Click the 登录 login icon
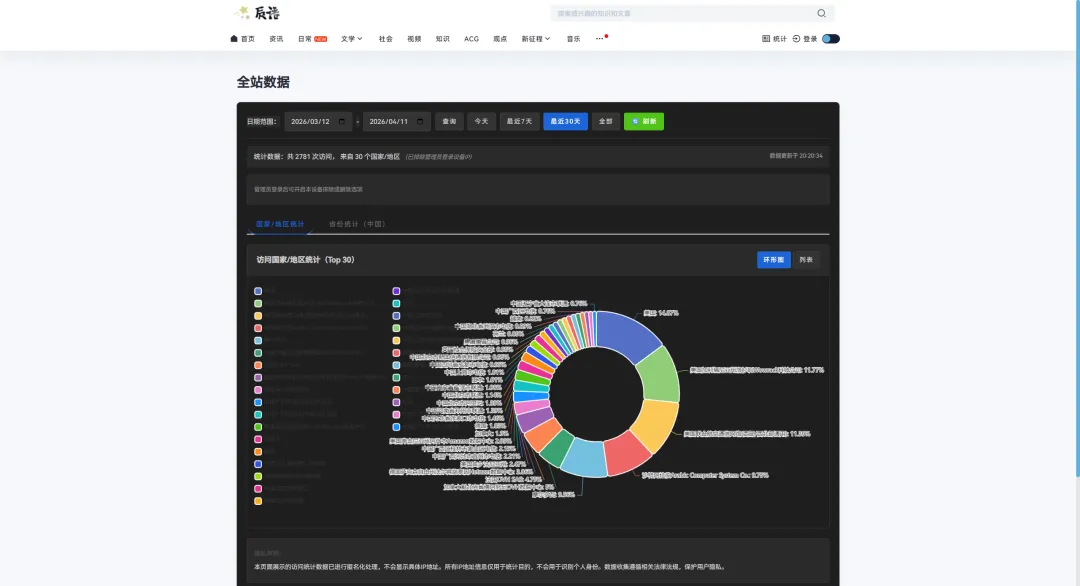The width and height of the screenshot is (1080, 586). click(x=797, y=39)
